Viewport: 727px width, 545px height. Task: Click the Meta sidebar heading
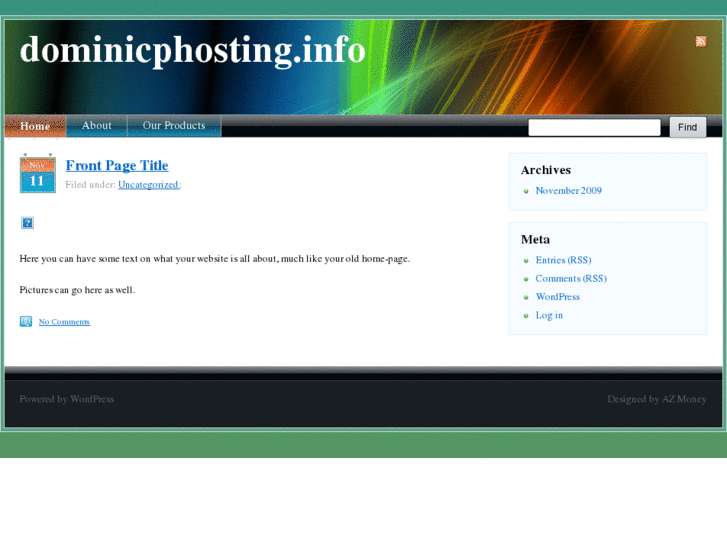pyautogui.click(x=536, y=239)
